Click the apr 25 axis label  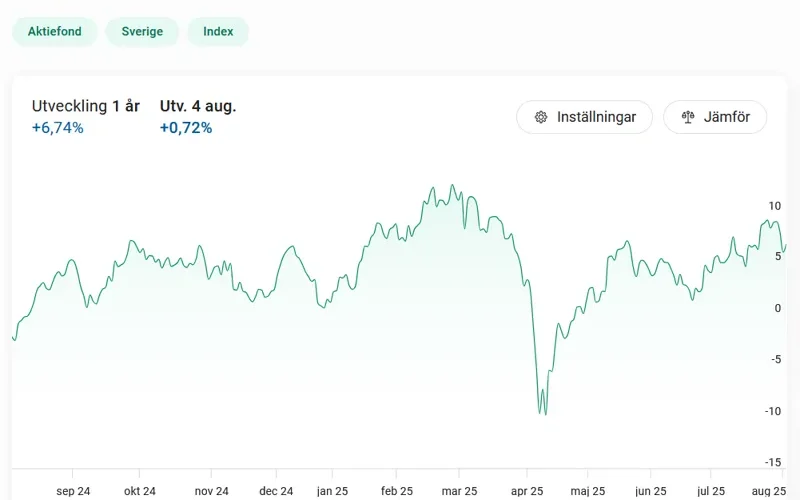pos(526,491)
